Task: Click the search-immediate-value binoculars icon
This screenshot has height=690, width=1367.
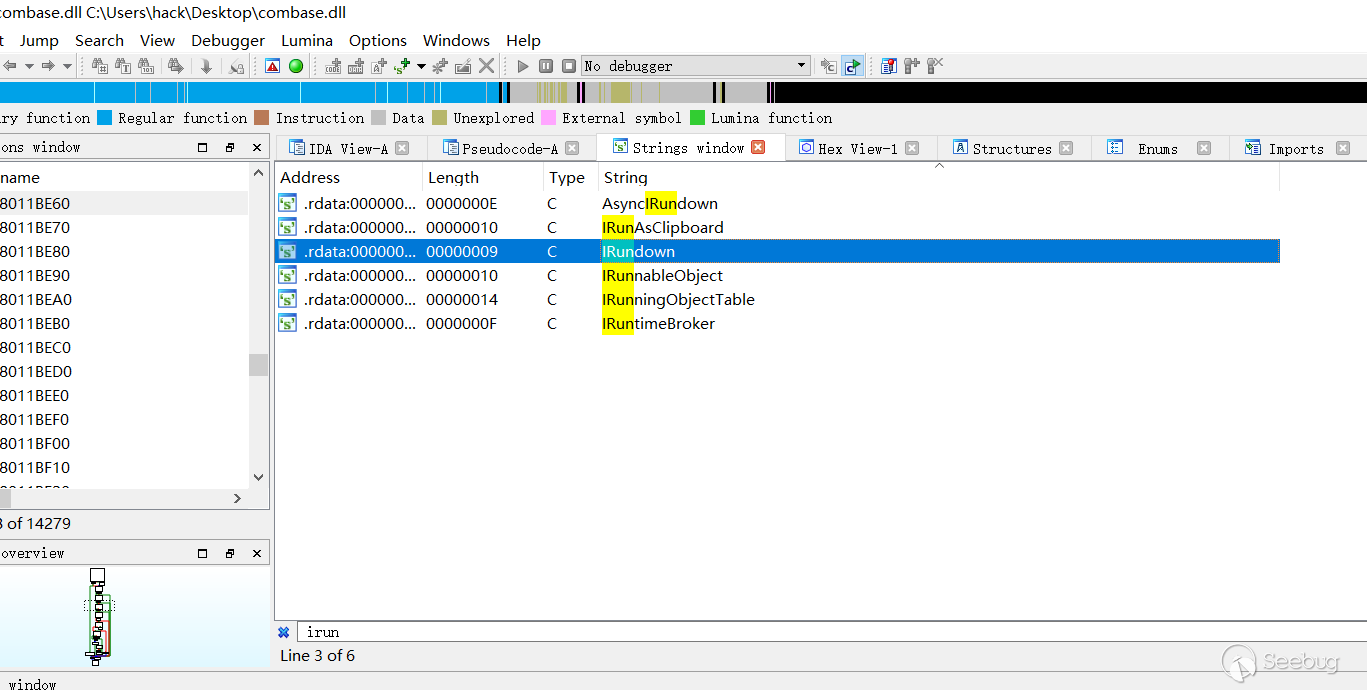Action: [x=100, y=66]
